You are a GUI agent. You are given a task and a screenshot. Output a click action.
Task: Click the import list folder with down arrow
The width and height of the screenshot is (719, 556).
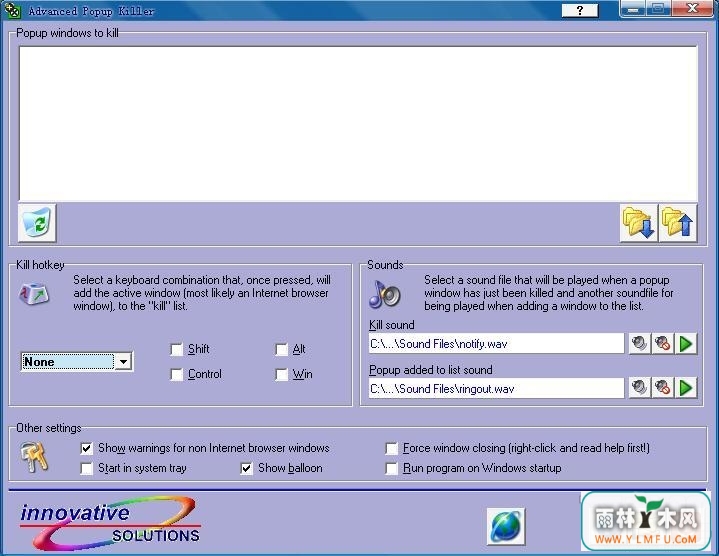pyautogui.click(x=639, y=223)
